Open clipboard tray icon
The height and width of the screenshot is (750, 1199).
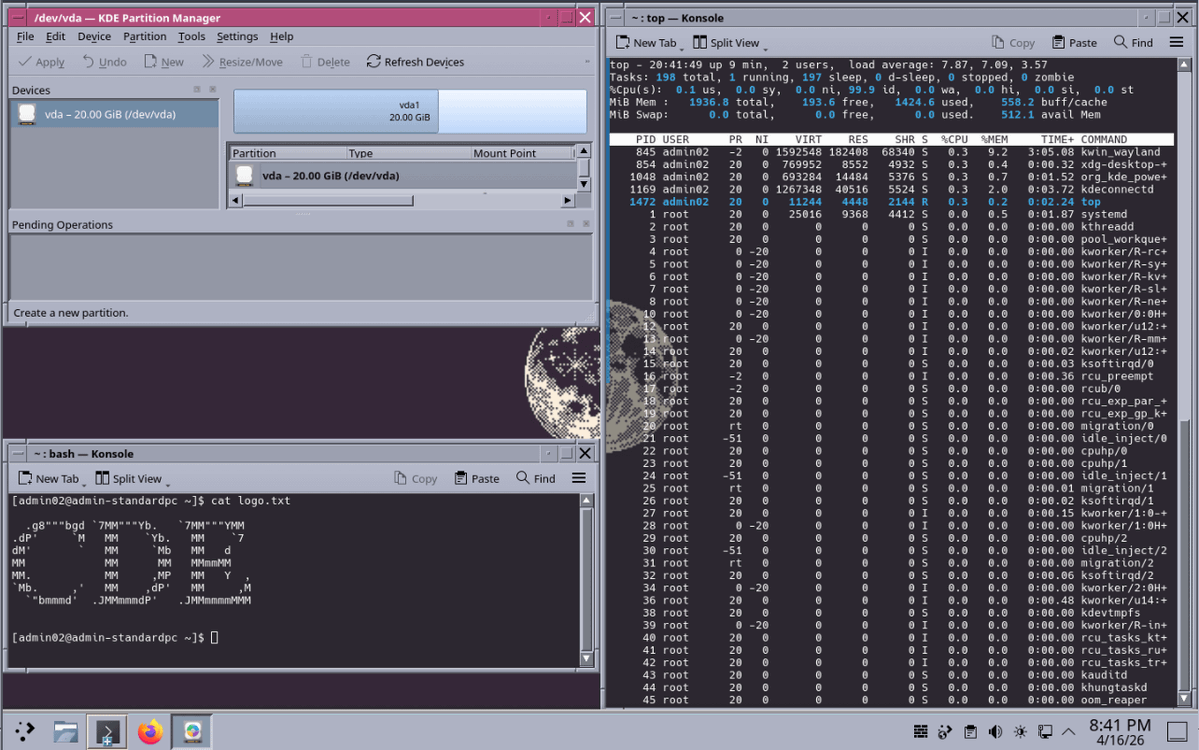970,732
